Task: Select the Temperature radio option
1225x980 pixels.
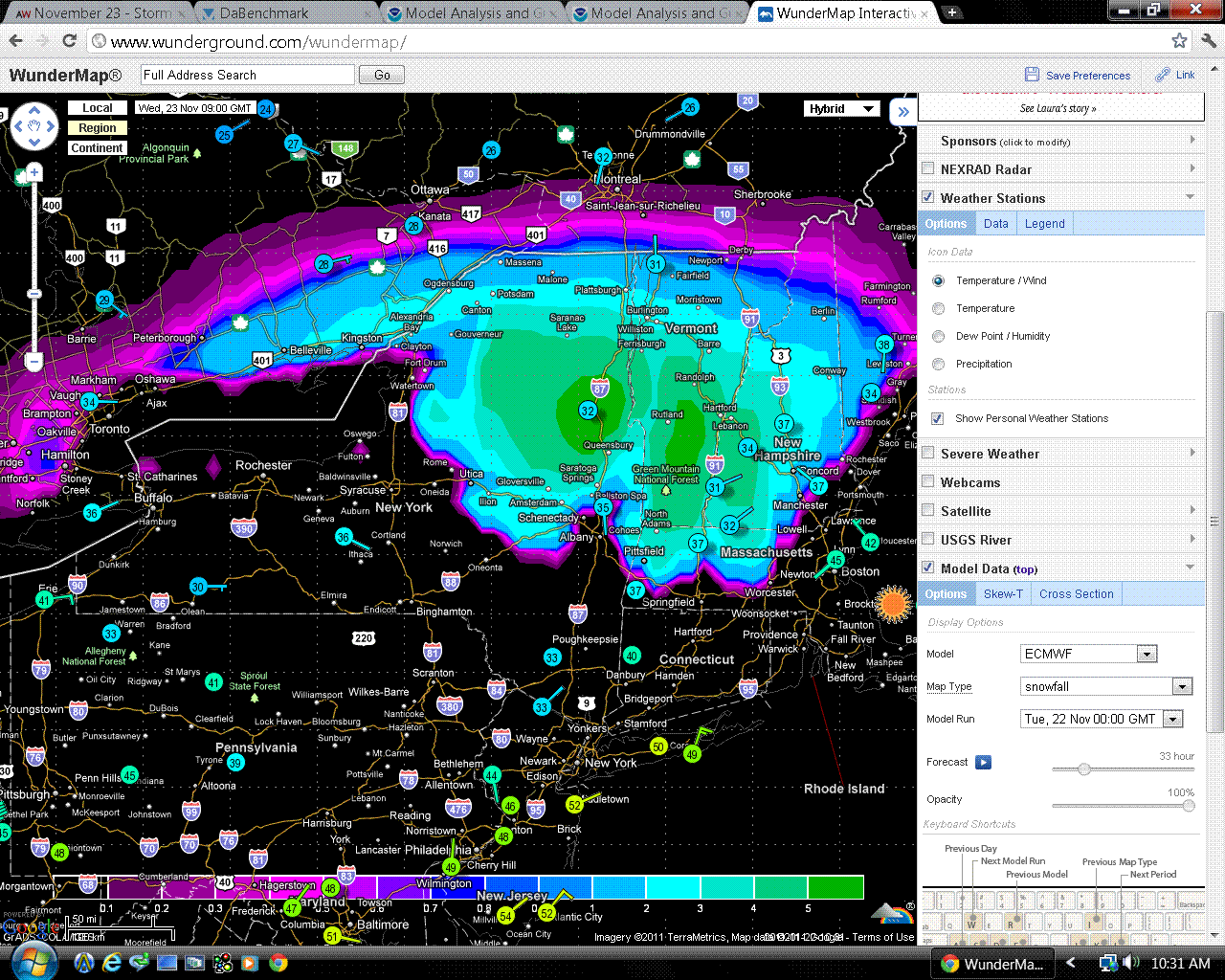Action: 938,308
